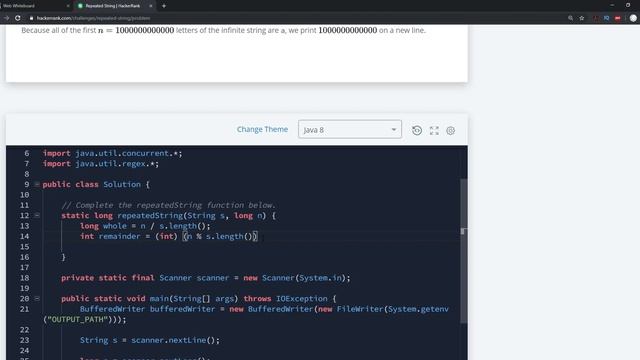
Task: Close the Web Whiteboard tab
Action: pyautogui.click(x=68, y=6)
